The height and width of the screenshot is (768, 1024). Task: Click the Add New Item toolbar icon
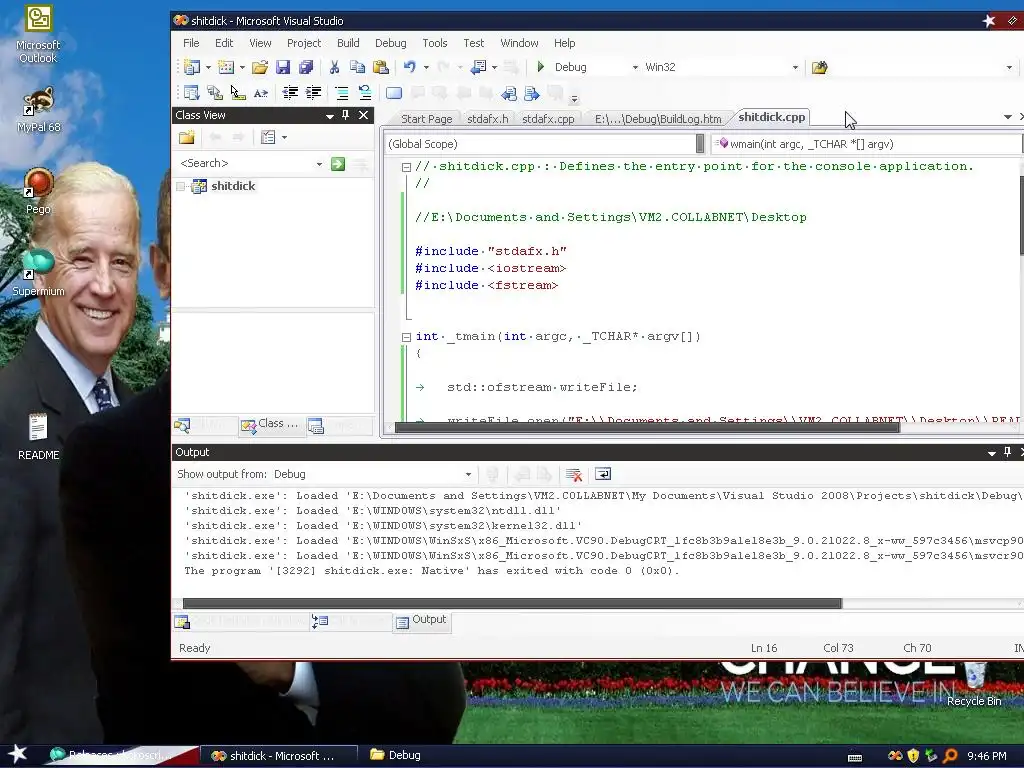225,67
